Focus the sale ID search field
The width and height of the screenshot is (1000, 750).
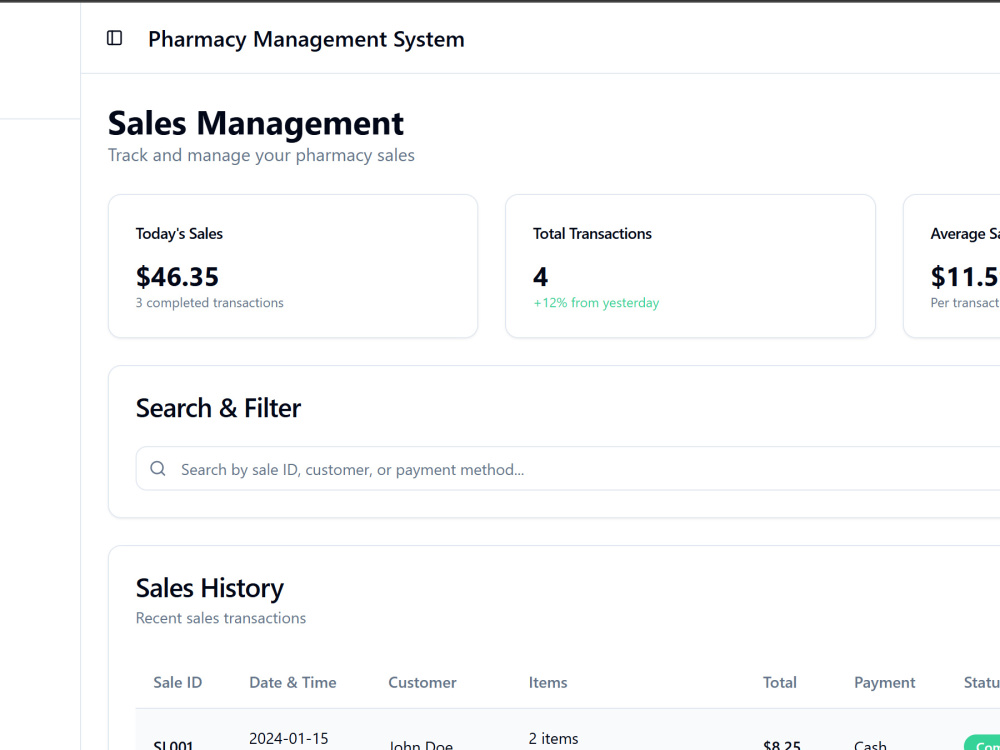click(568, 469)
